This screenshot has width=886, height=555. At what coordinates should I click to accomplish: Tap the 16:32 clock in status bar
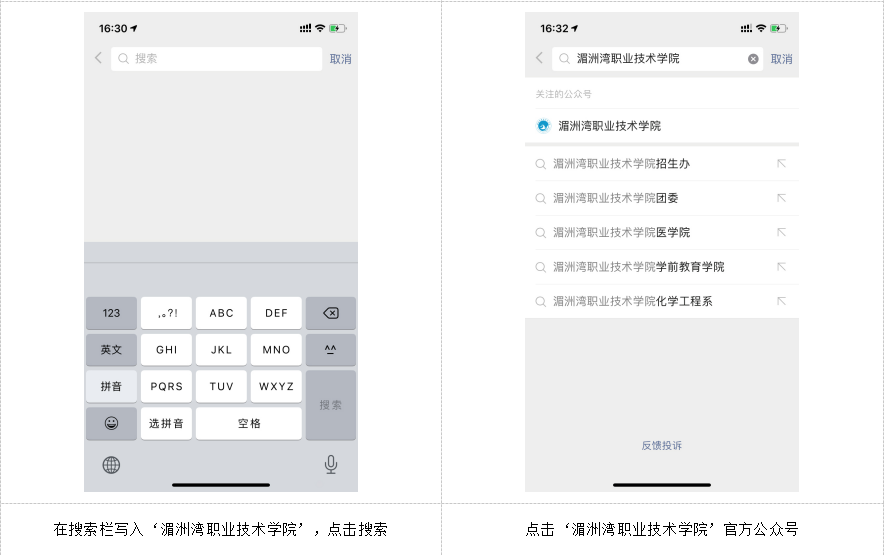click(x=554, y=28)
